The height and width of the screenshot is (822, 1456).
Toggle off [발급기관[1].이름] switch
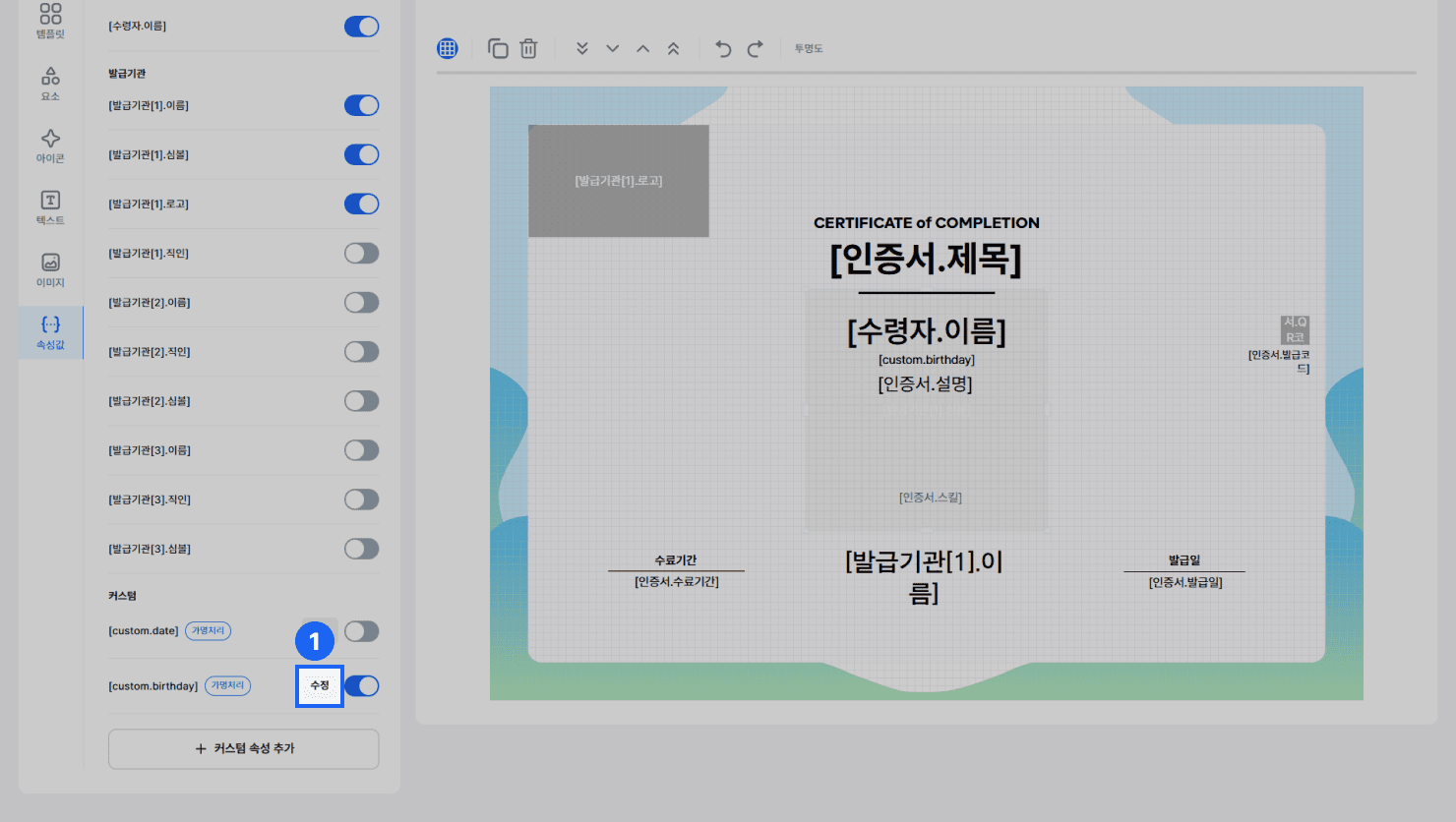coord(361,105)
